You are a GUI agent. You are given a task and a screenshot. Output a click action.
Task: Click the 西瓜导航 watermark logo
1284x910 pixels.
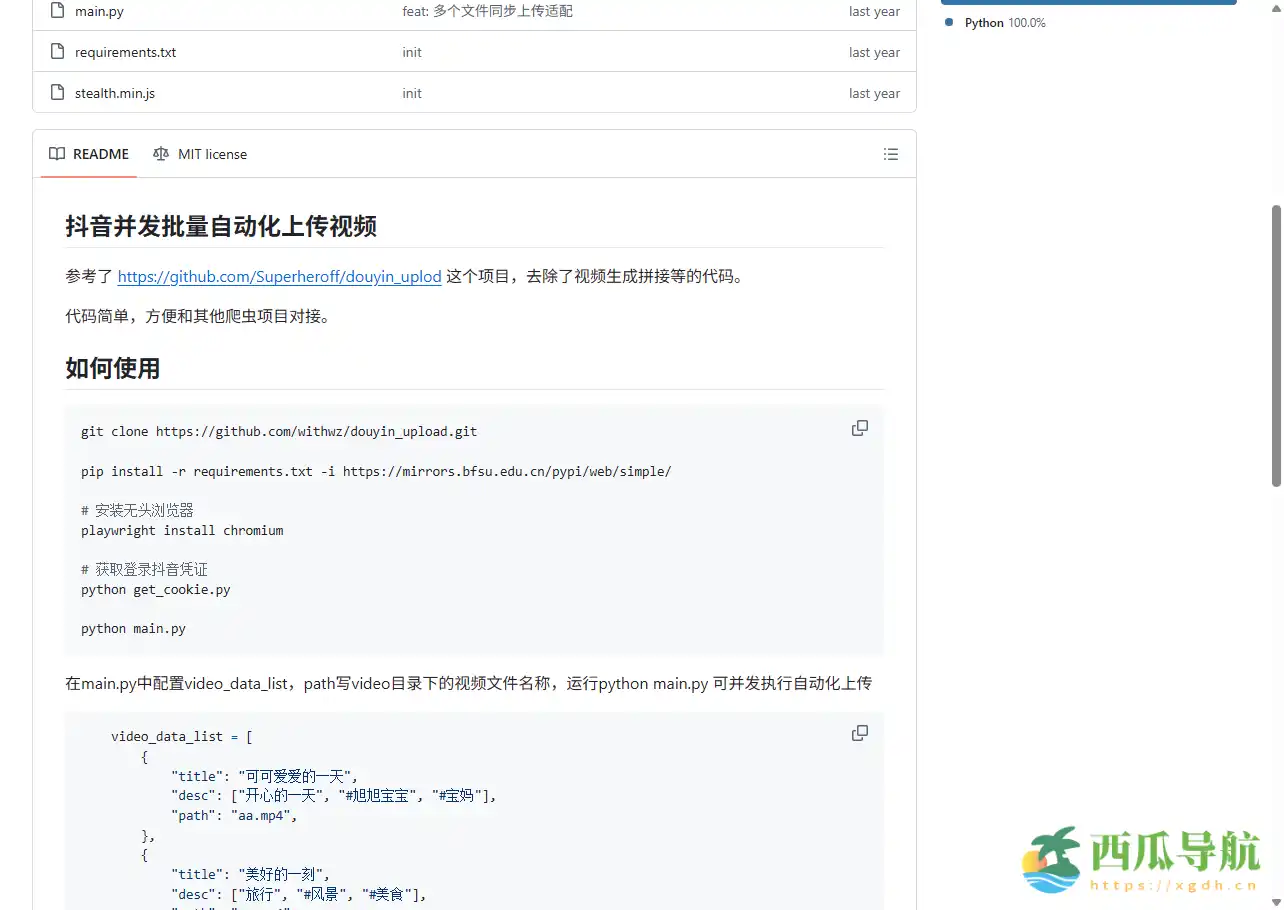pos(1140,858)
